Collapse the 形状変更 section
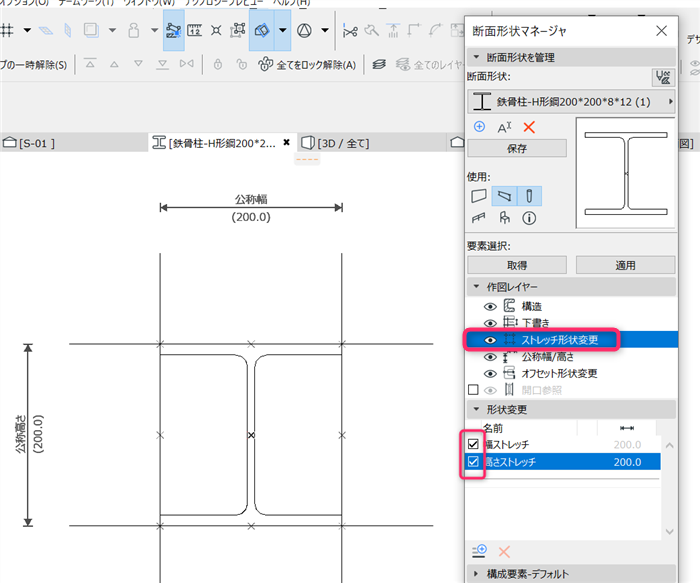The height and width of the screenshot is (583, 700). click(x=476, y=409)
